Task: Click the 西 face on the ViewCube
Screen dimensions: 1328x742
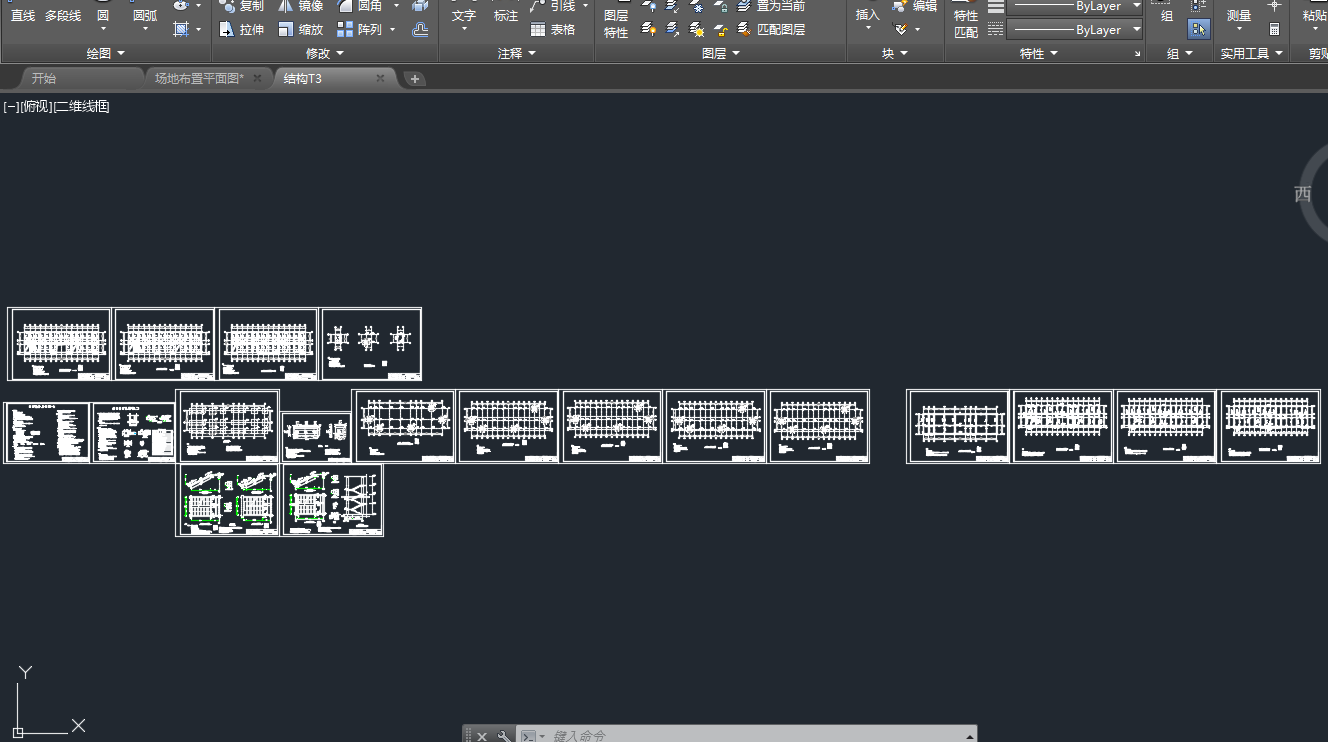Action: [1303, 194]
